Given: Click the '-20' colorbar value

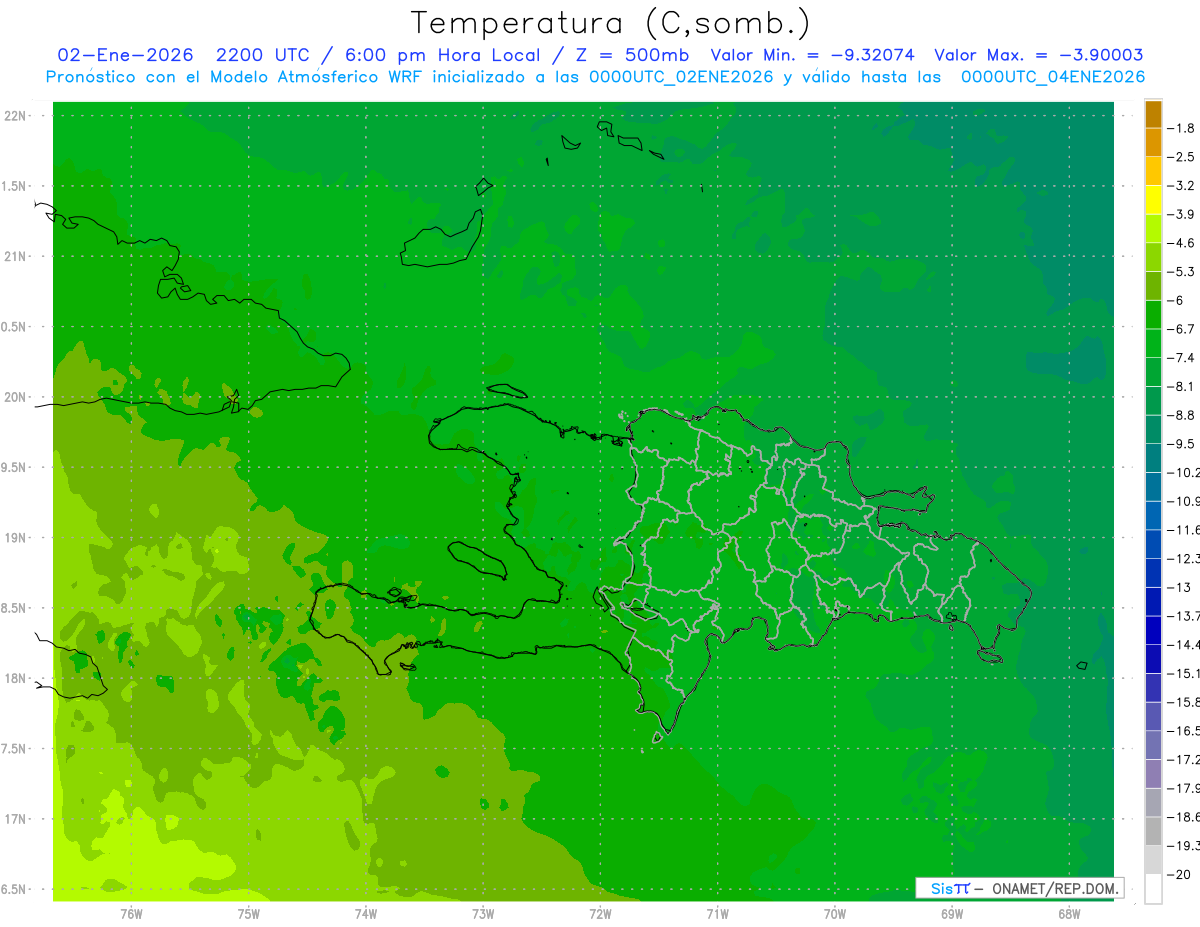Looking at the screenshot, I should coord(1179,874).
